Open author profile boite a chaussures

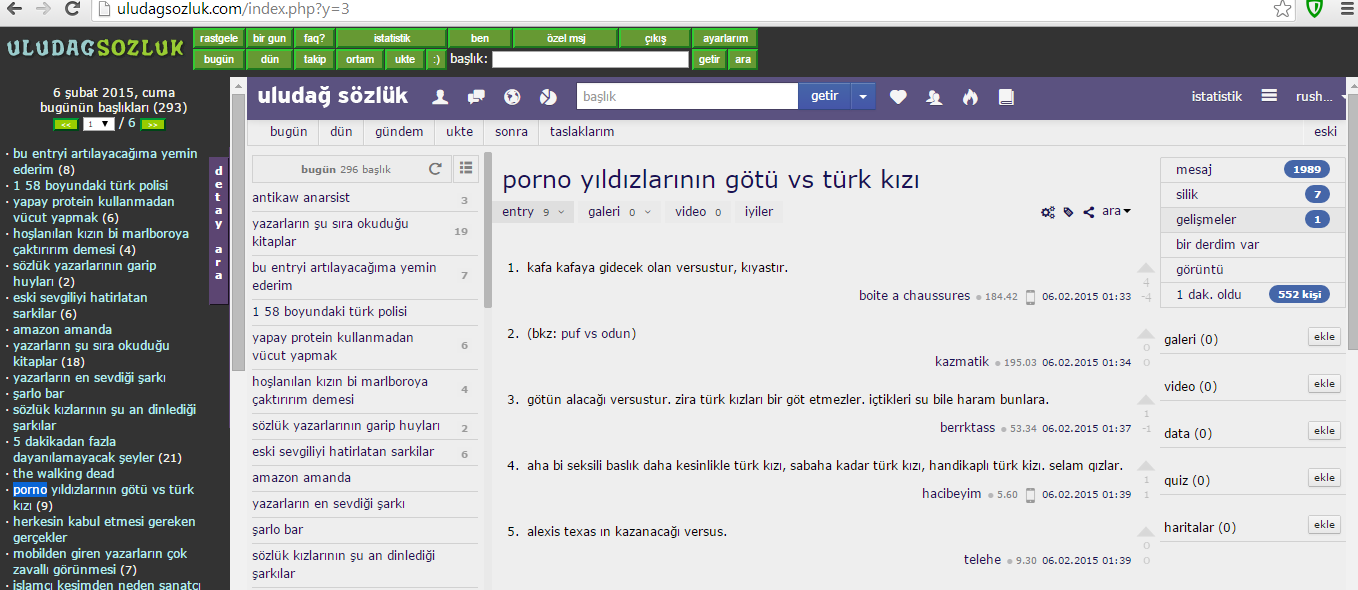(x=914, y=296)
